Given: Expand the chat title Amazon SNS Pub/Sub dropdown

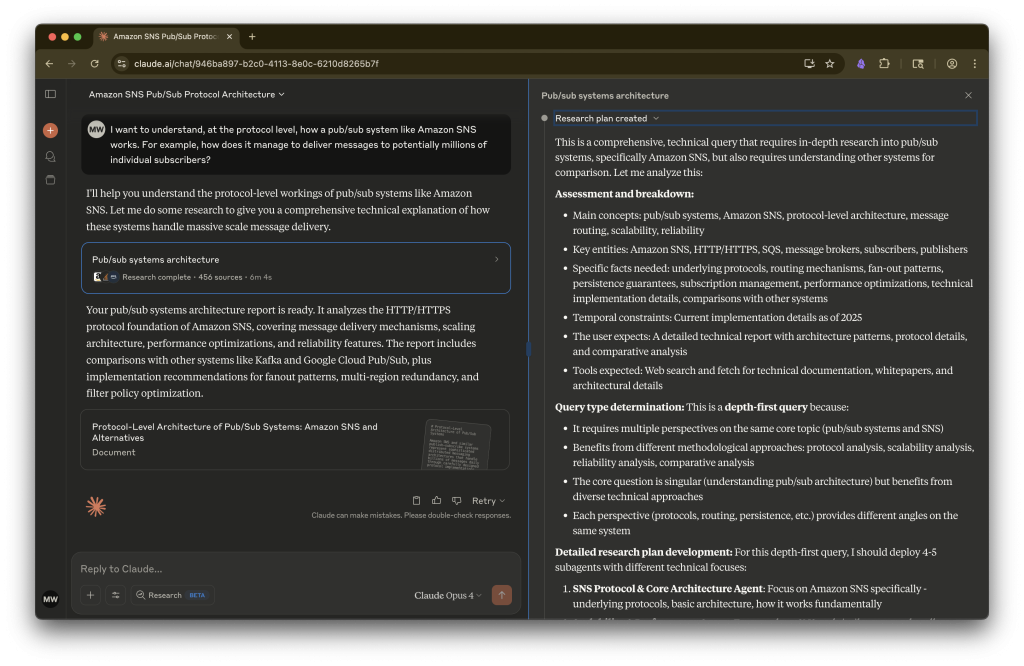Looking at the screenshot, I should (186, 94).
